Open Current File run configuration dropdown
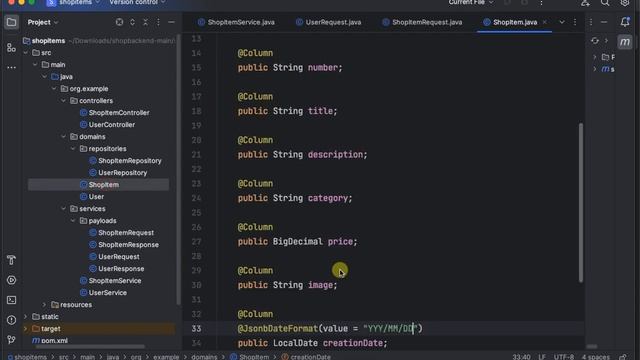Image resolution: width=640 pixels, height=360 pixels. pyautogui.click(x=471, y=3)
